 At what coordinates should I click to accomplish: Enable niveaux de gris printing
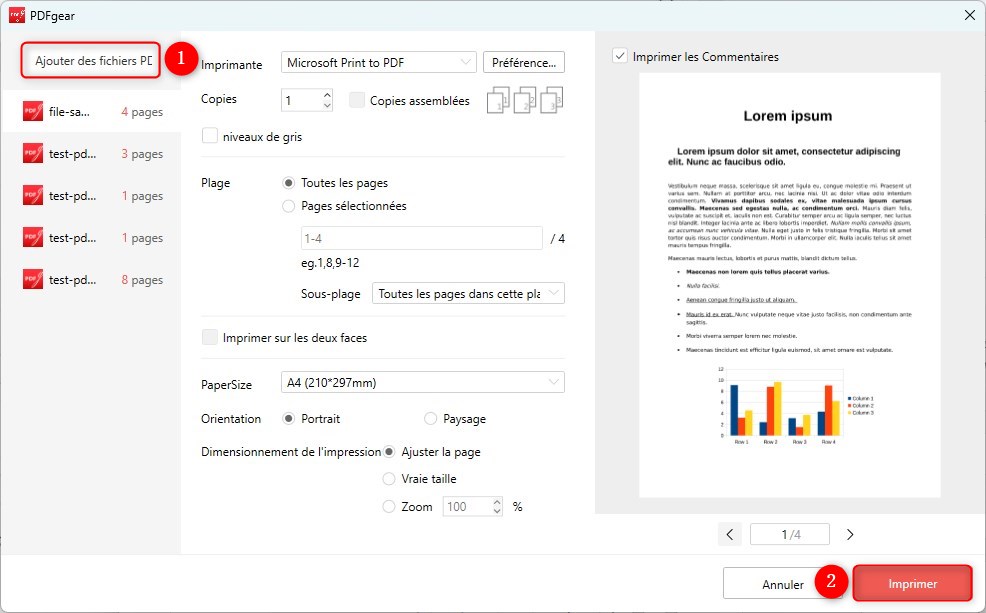[x=210, y=136]
